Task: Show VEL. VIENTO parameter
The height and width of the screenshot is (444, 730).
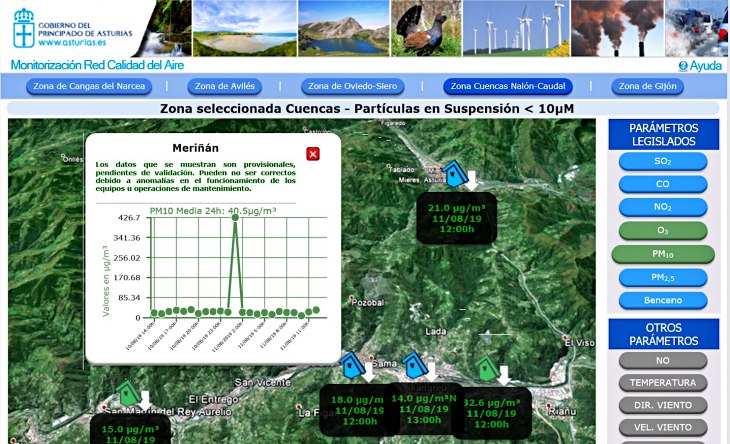Action: 663,427
